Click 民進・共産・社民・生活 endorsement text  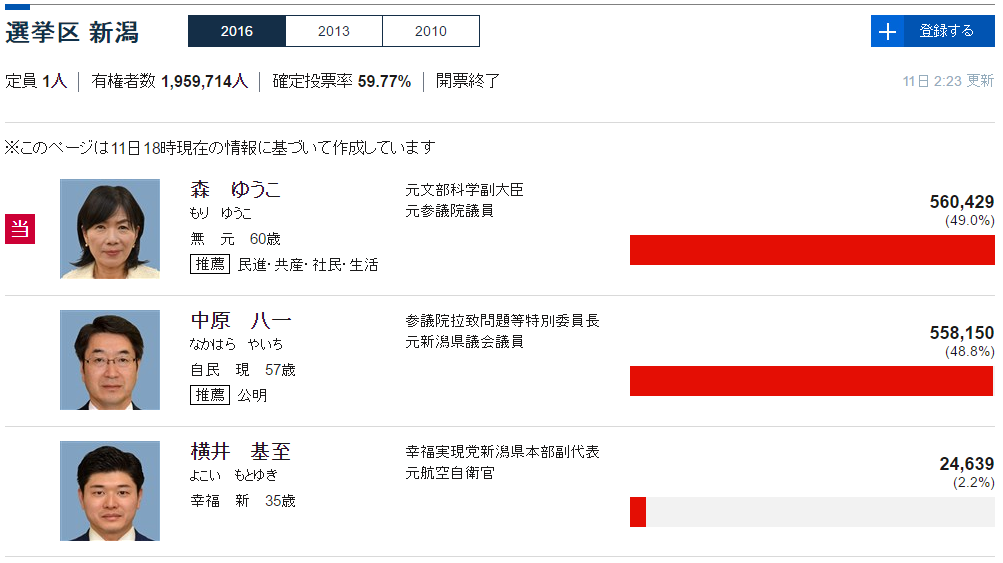(308, 265)
